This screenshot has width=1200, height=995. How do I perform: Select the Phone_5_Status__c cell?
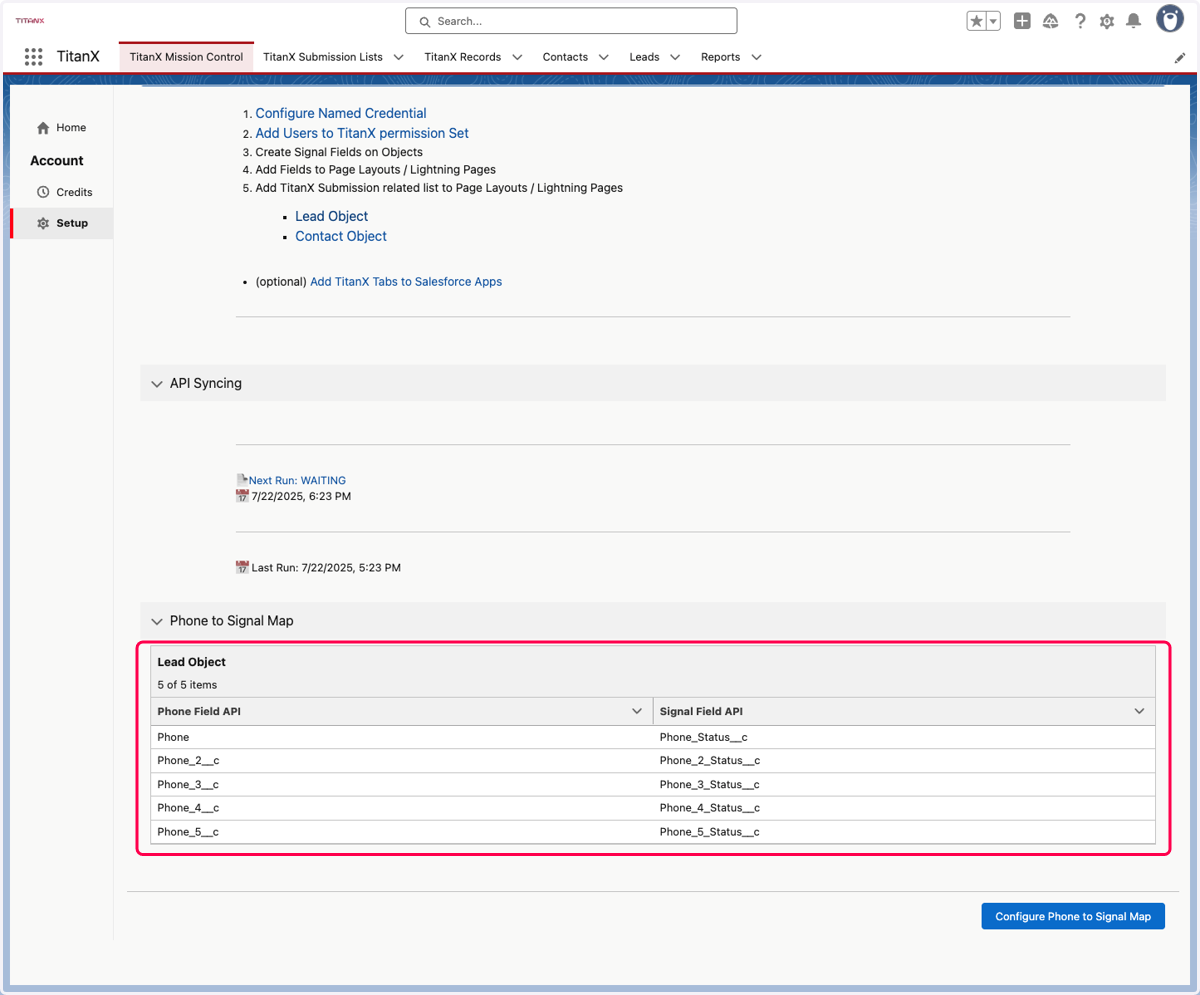click(x=904, y=832)
